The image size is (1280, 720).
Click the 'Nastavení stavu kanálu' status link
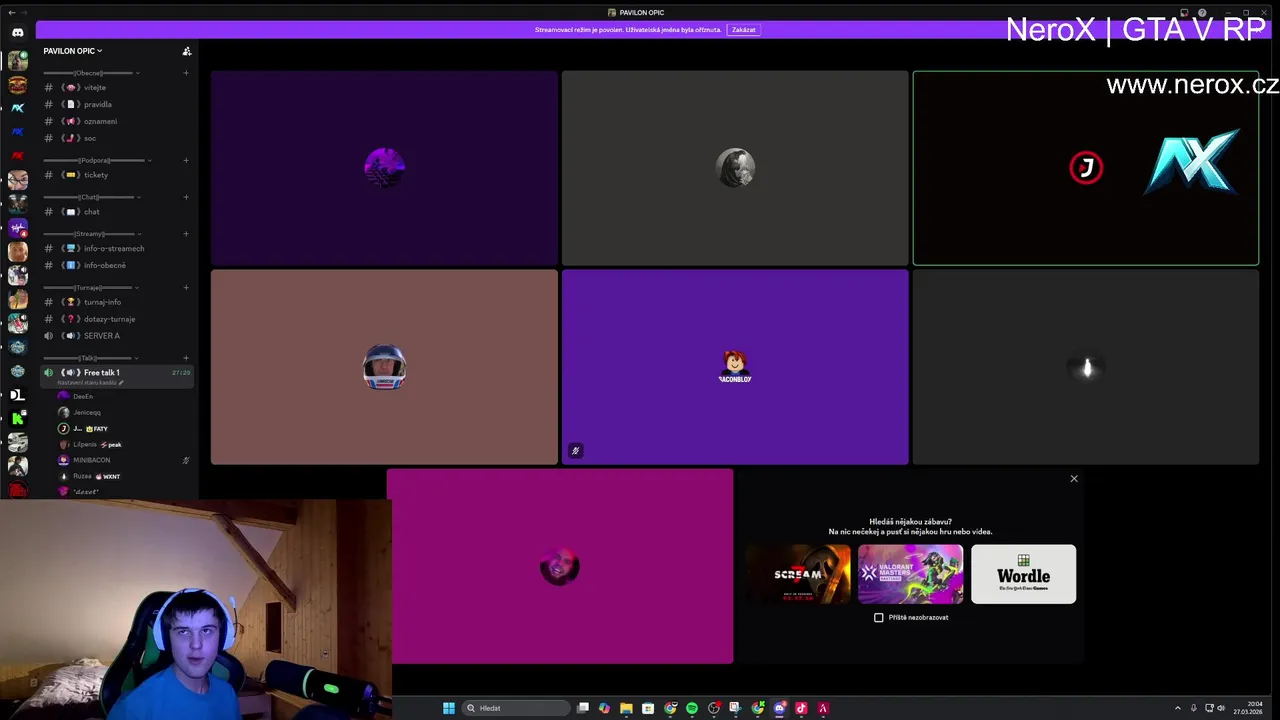90,383
